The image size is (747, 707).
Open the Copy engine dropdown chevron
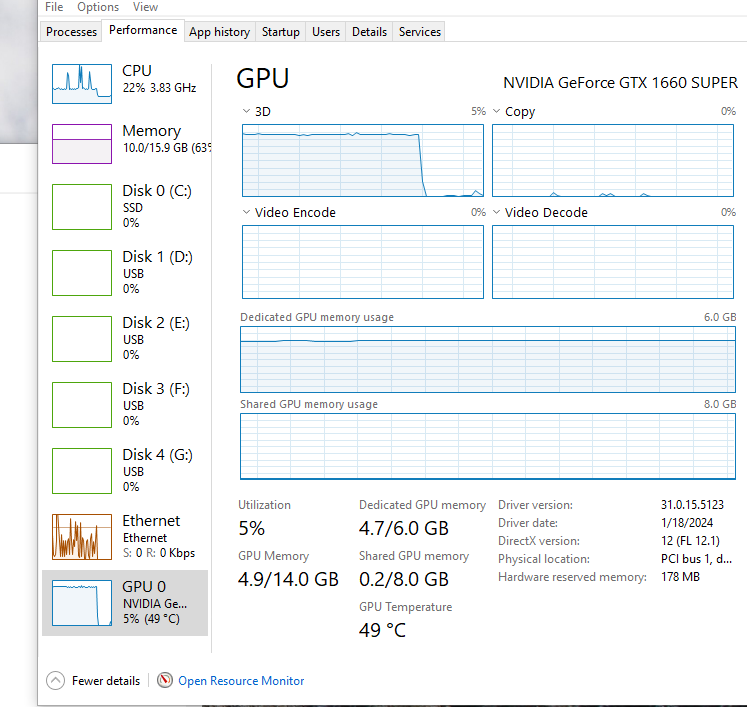coord(496,111)
